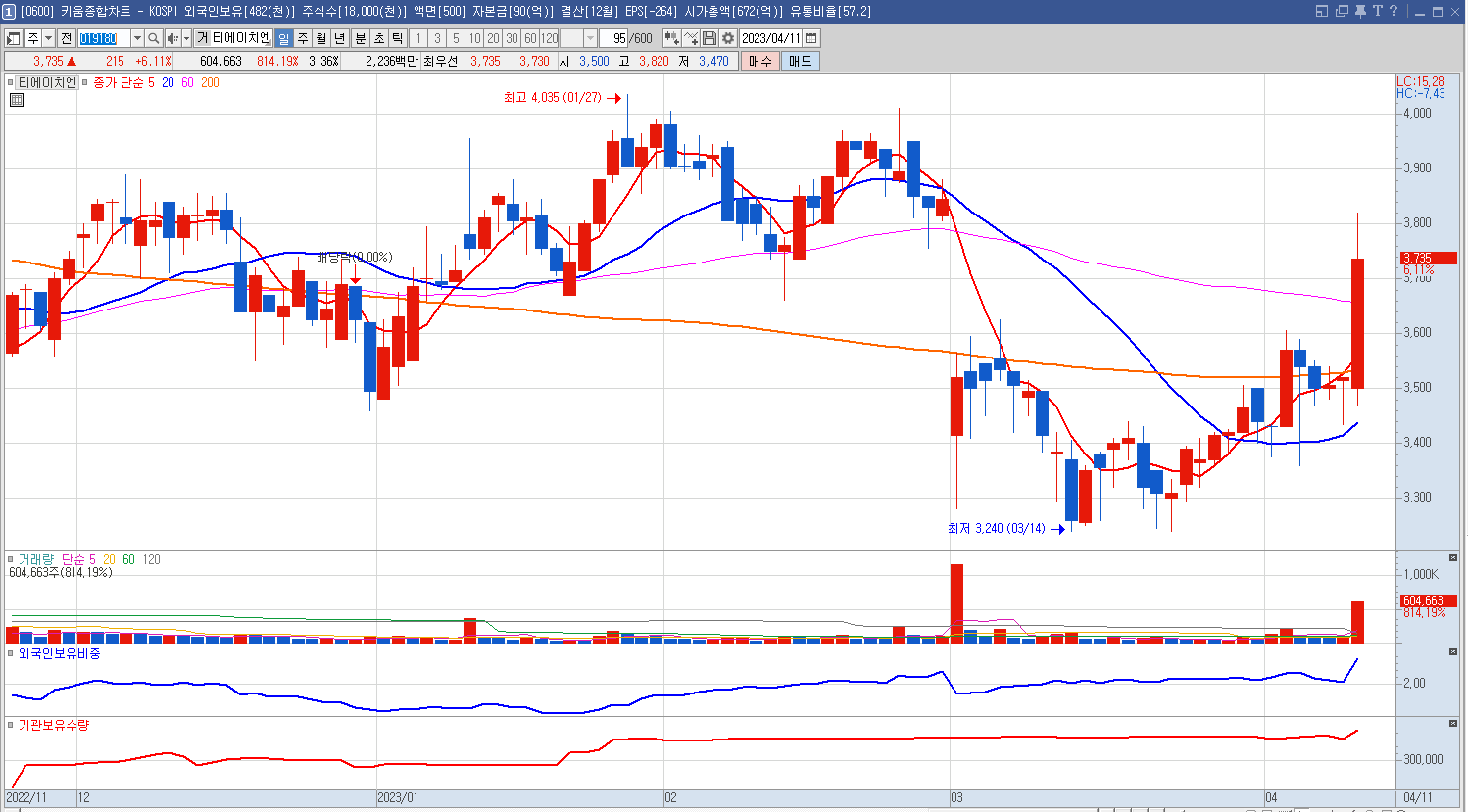This screenshot has height=812, width=1468.
Task: Choose interval 3 button
Action: (x=437, y=38)
